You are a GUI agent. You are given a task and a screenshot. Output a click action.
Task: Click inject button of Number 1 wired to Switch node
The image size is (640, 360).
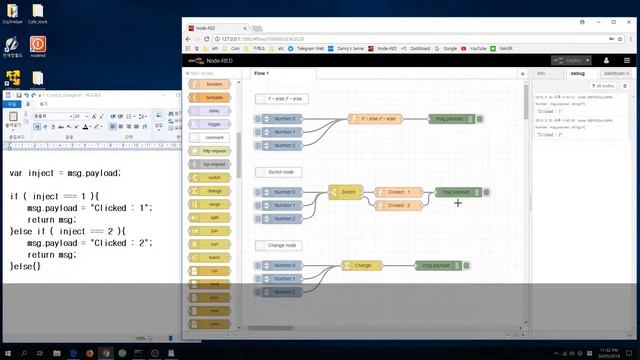258,205
